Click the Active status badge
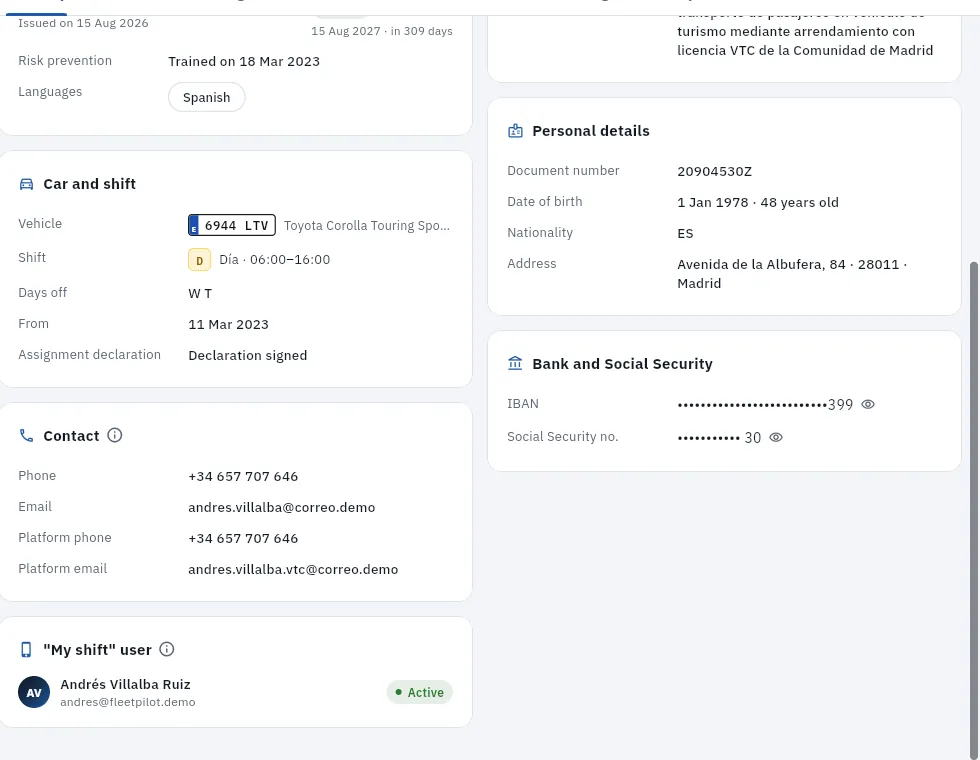This screenshot has height=760, width=980. coord(419,692)
